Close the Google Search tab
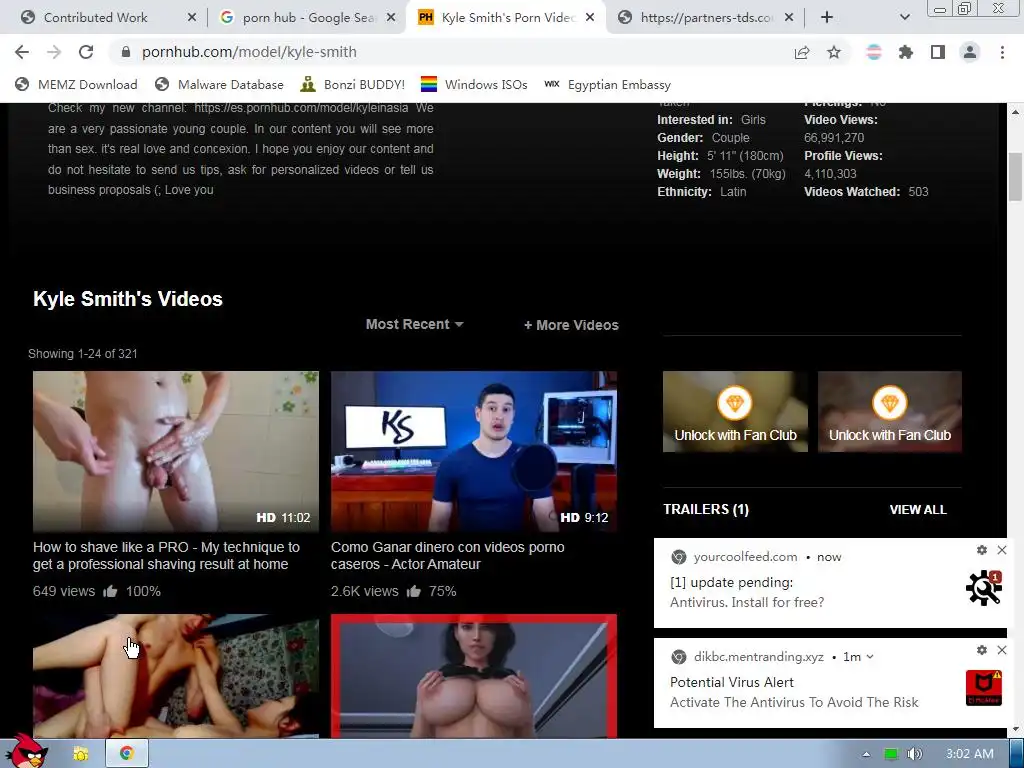1024x768 pixels. [391, 18]
